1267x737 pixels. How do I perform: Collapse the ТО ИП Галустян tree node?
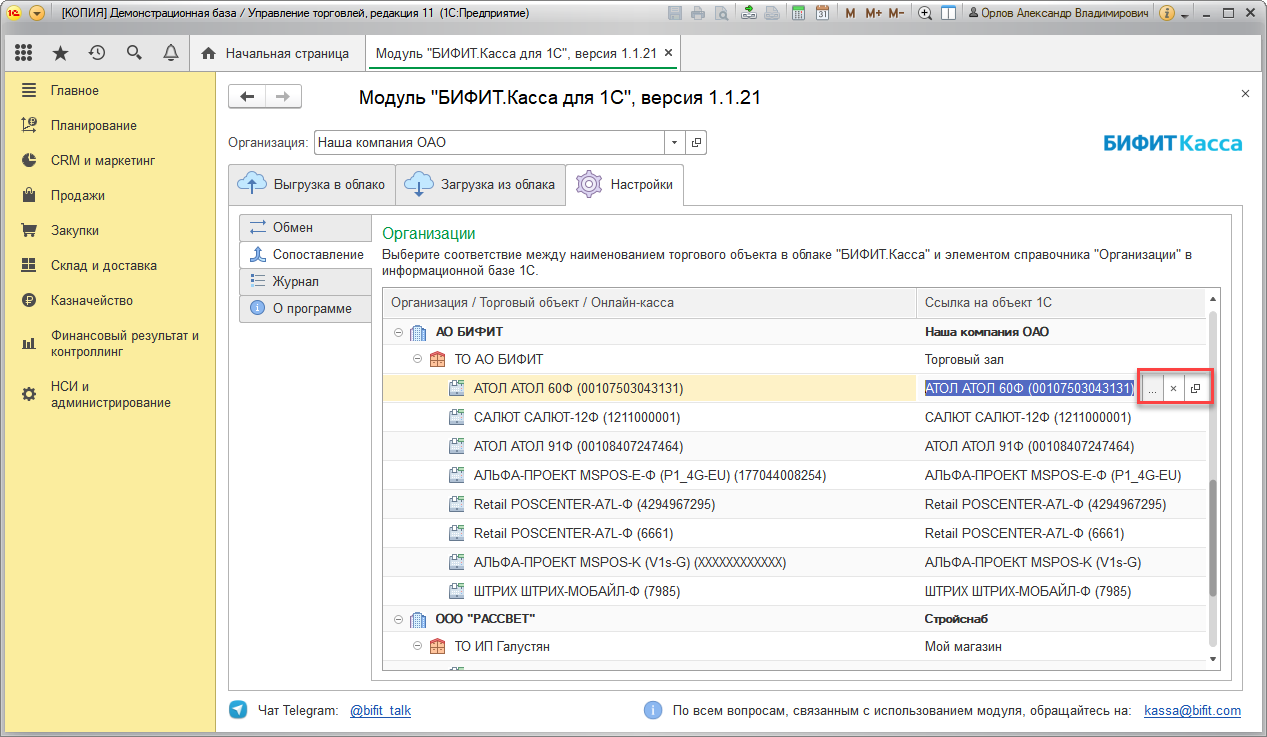coord(418,646)
